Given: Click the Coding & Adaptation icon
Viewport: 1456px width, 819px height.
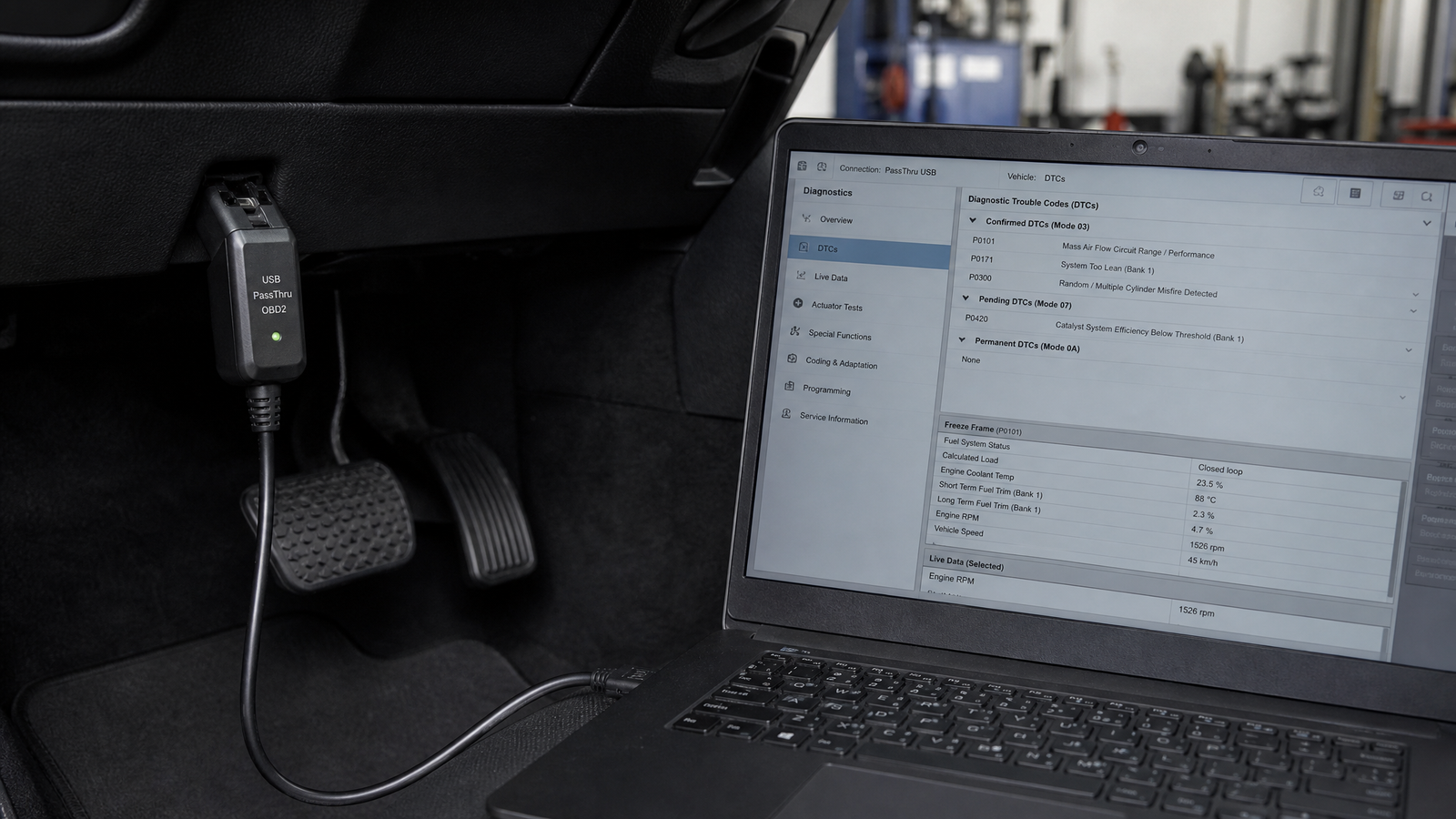Looking at the screenshot, I should click(x=792, y=359).
